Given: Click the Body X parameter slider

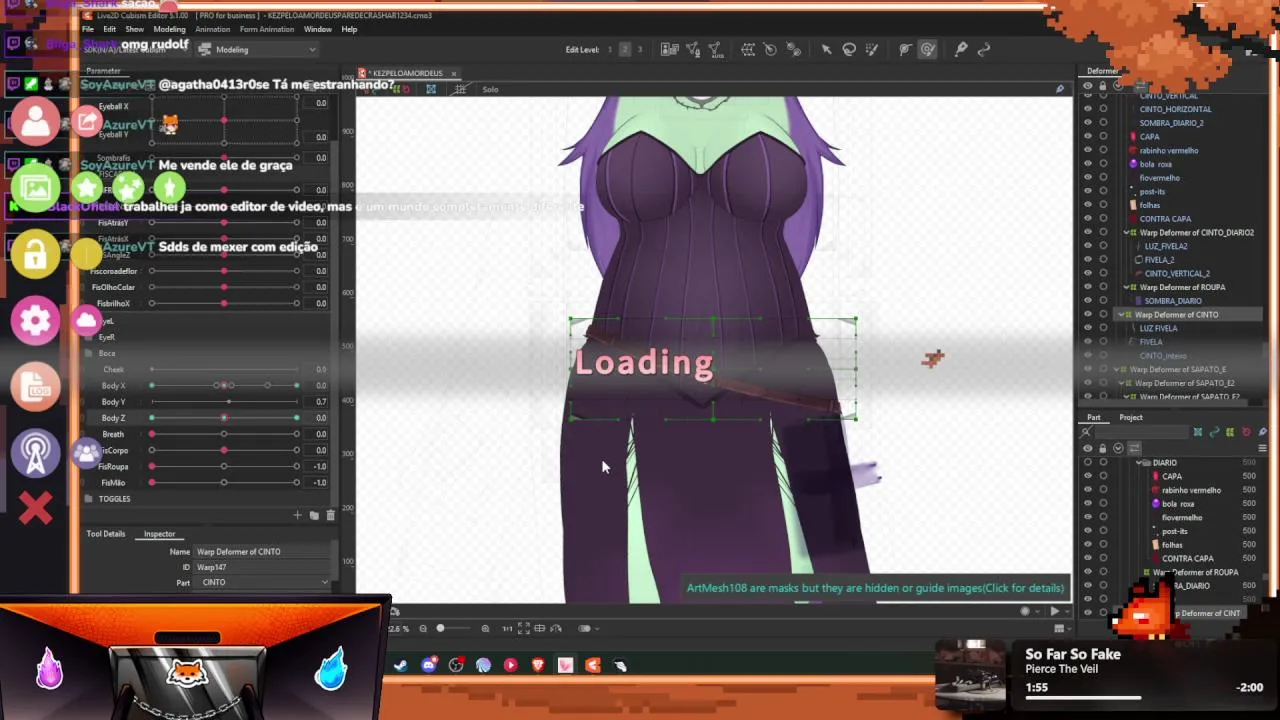Looking at the screenshot, I should coord(224,385).
